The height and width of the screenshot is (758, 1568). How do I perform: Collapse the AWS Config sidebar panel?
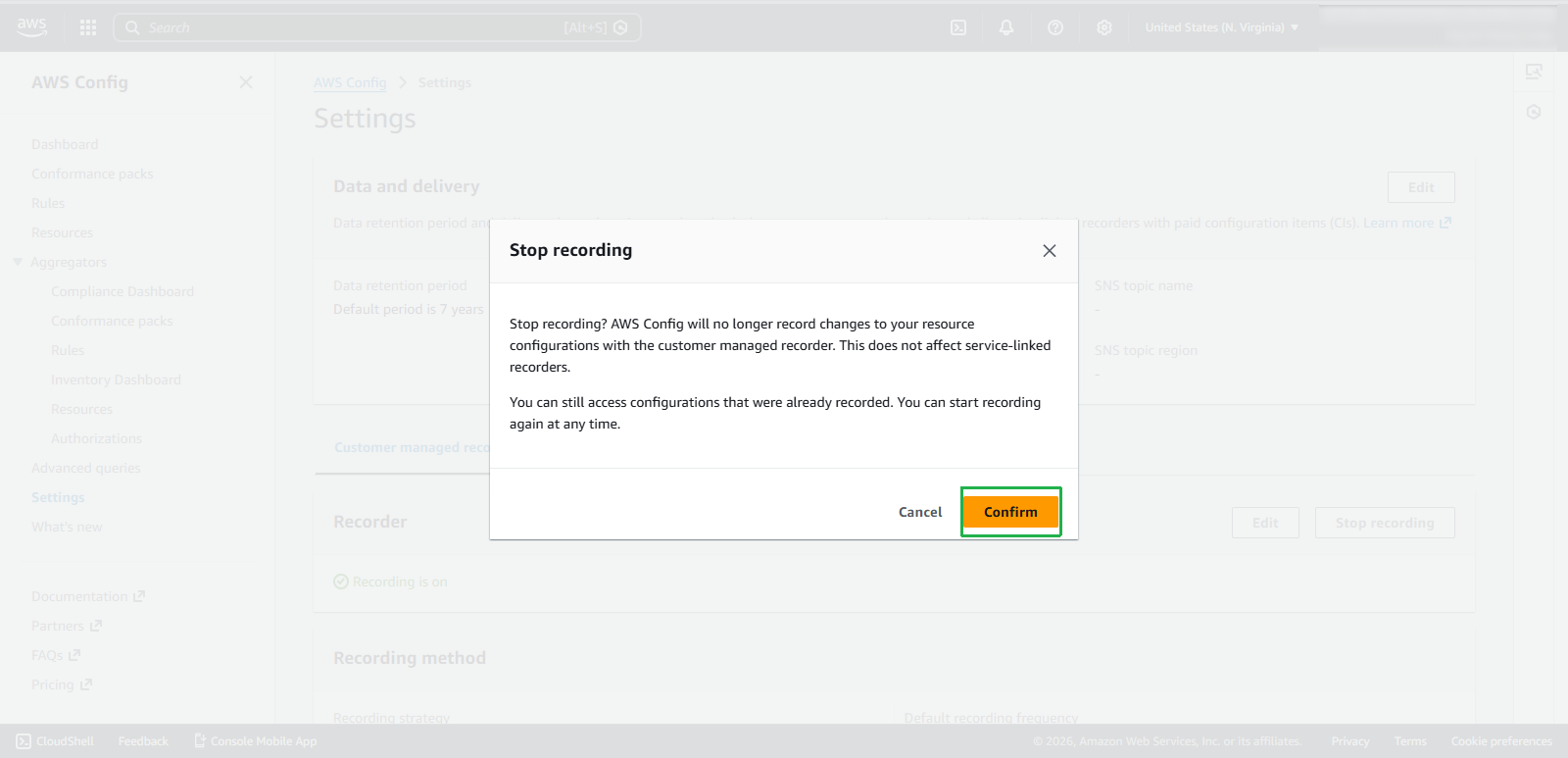(x=246, y=82)
